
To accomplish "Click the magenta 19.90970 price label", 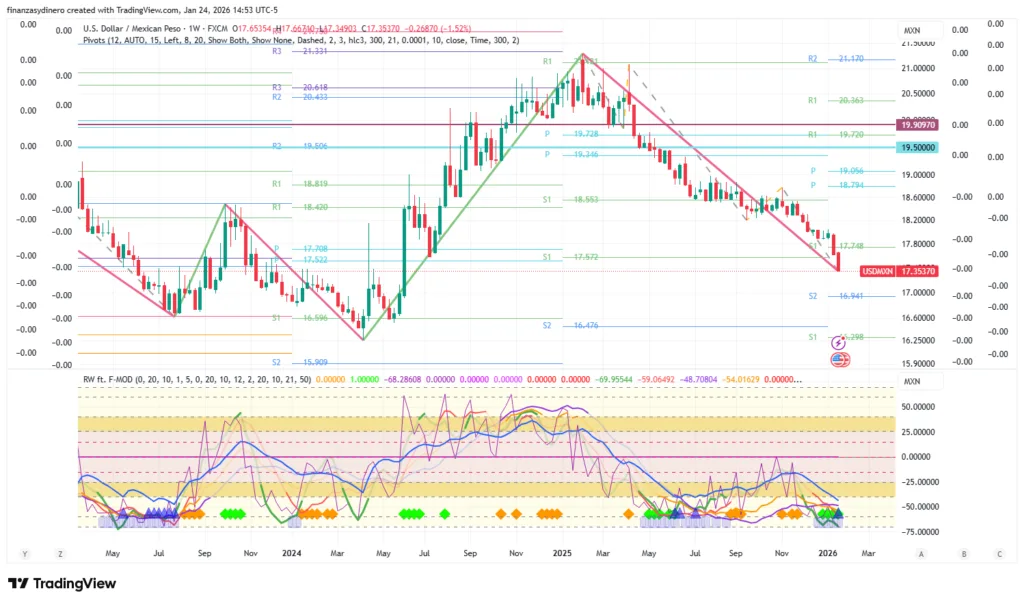I will coord(917,125).
